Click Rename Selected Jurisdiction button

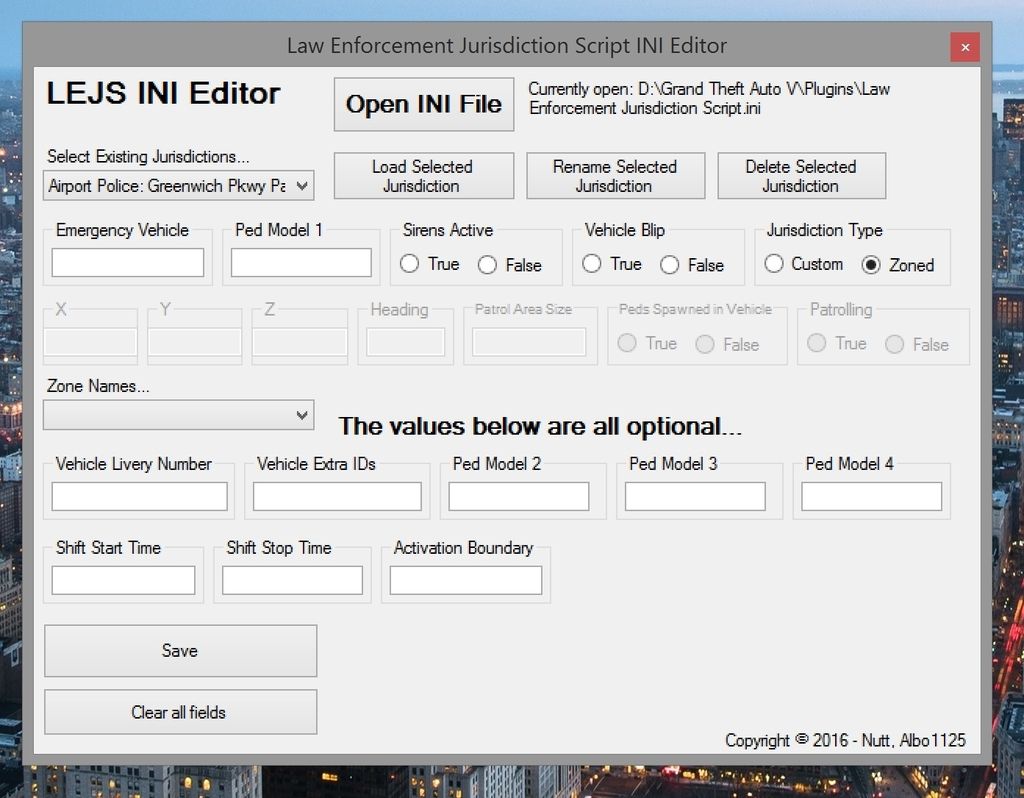tap(615, 176)
